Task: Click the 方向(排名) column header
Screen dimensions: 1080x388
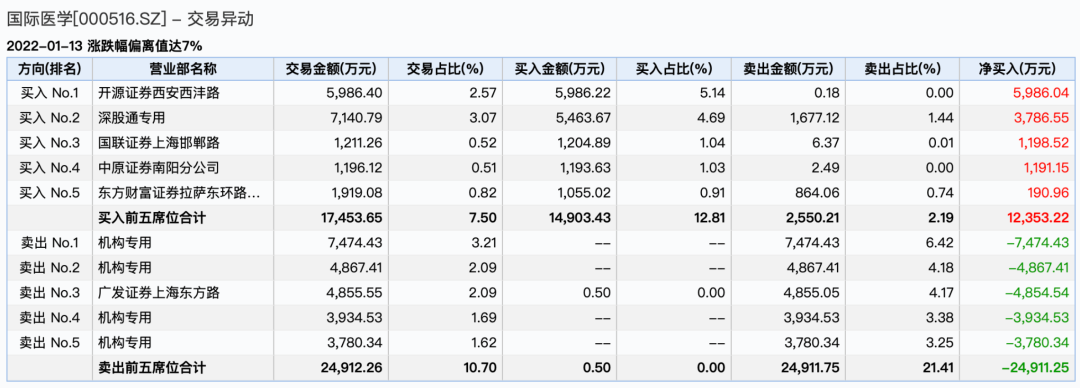Action: (x=50, y=69)
